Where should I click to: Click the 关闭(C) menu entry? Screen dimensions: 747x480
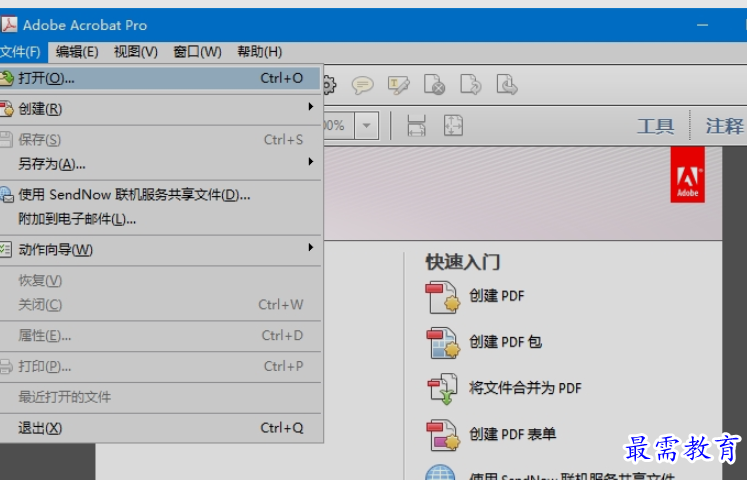tap(160, 305)
